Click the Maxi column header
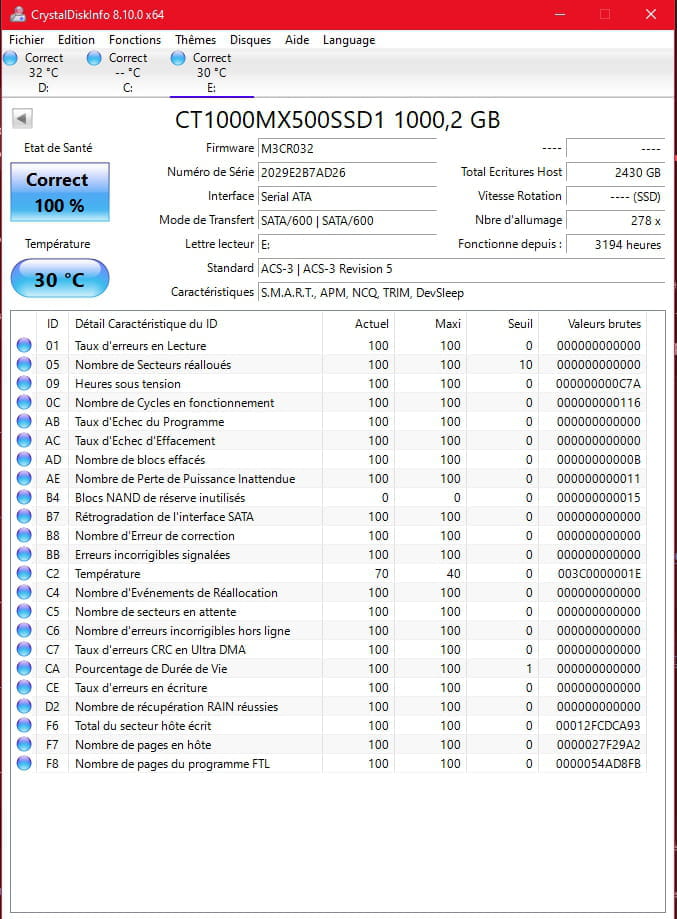The height and width of the screenshot is (919, 677). click(431, 324)
